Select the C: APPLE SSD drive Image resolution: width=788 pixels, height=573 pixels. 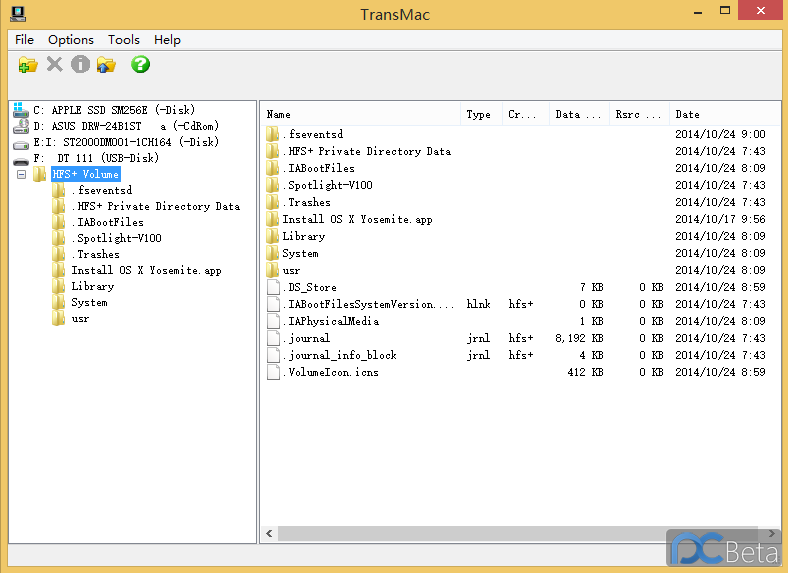click(x=113, y=110)
